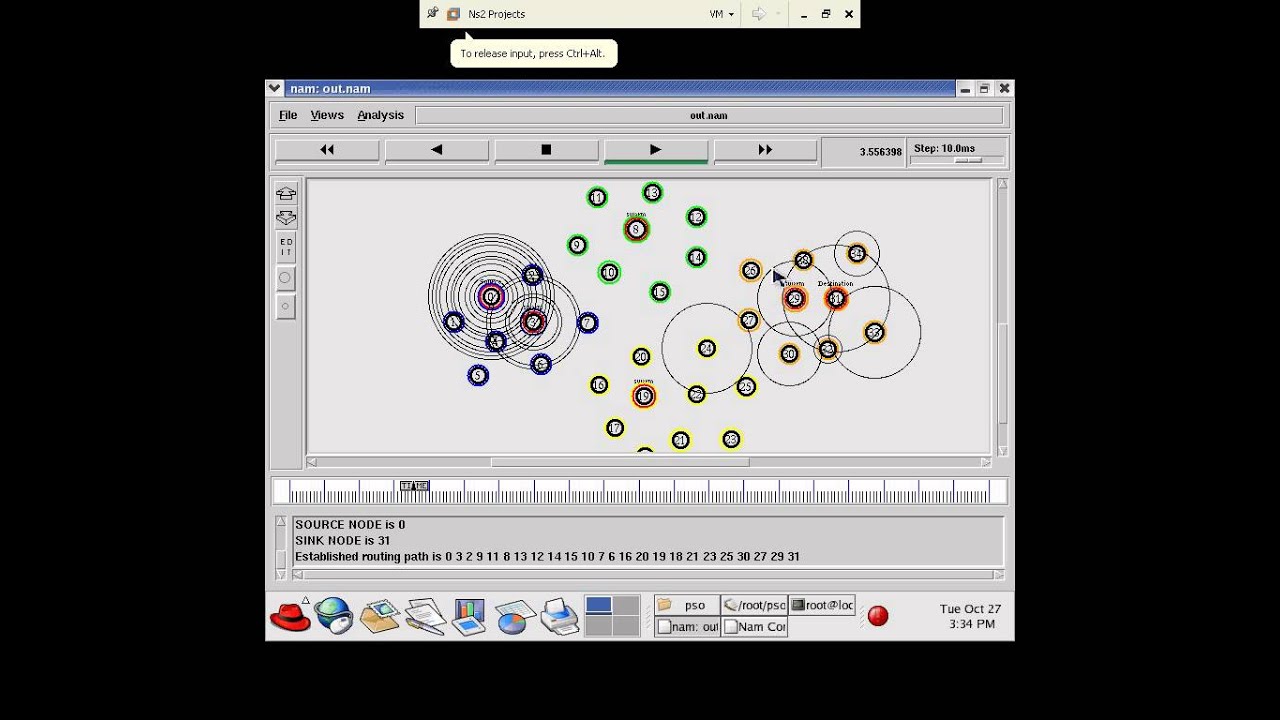Viewport: 1280px width, 720px height.
Task: Select source node 0
Action: click(490, 296)
